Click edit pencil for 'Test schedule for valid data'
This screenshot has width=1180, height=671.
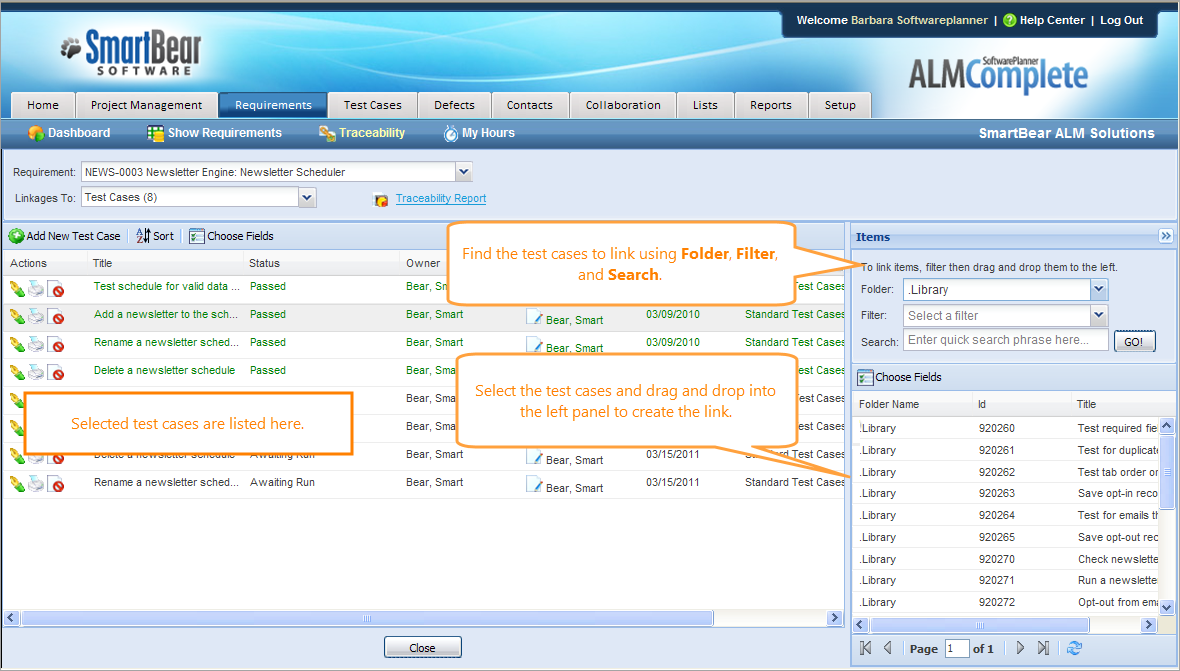pos(16,288)
